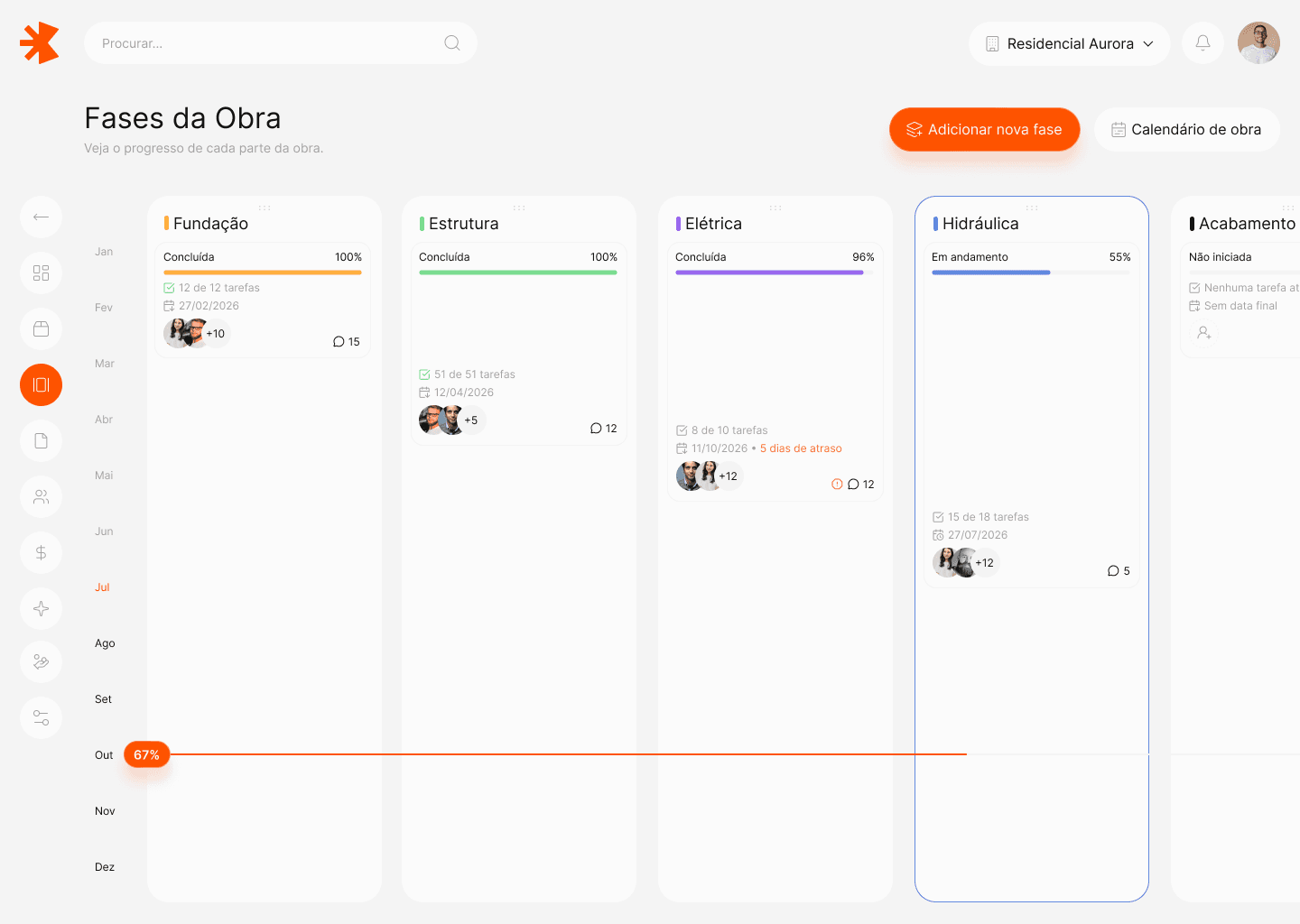Grab the Hidráulica column drag handle
Image resolution: width=1300 pixels, height=924 pixels.
point(1032,208)
